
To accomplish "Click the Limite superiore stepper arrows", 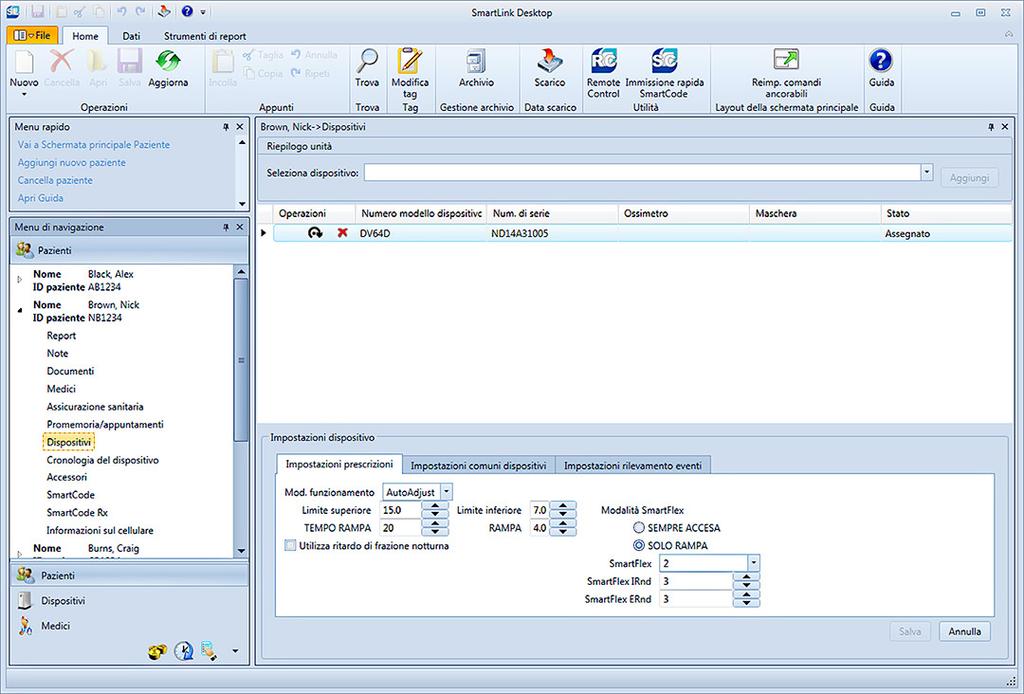I will [x=435, y=510].
